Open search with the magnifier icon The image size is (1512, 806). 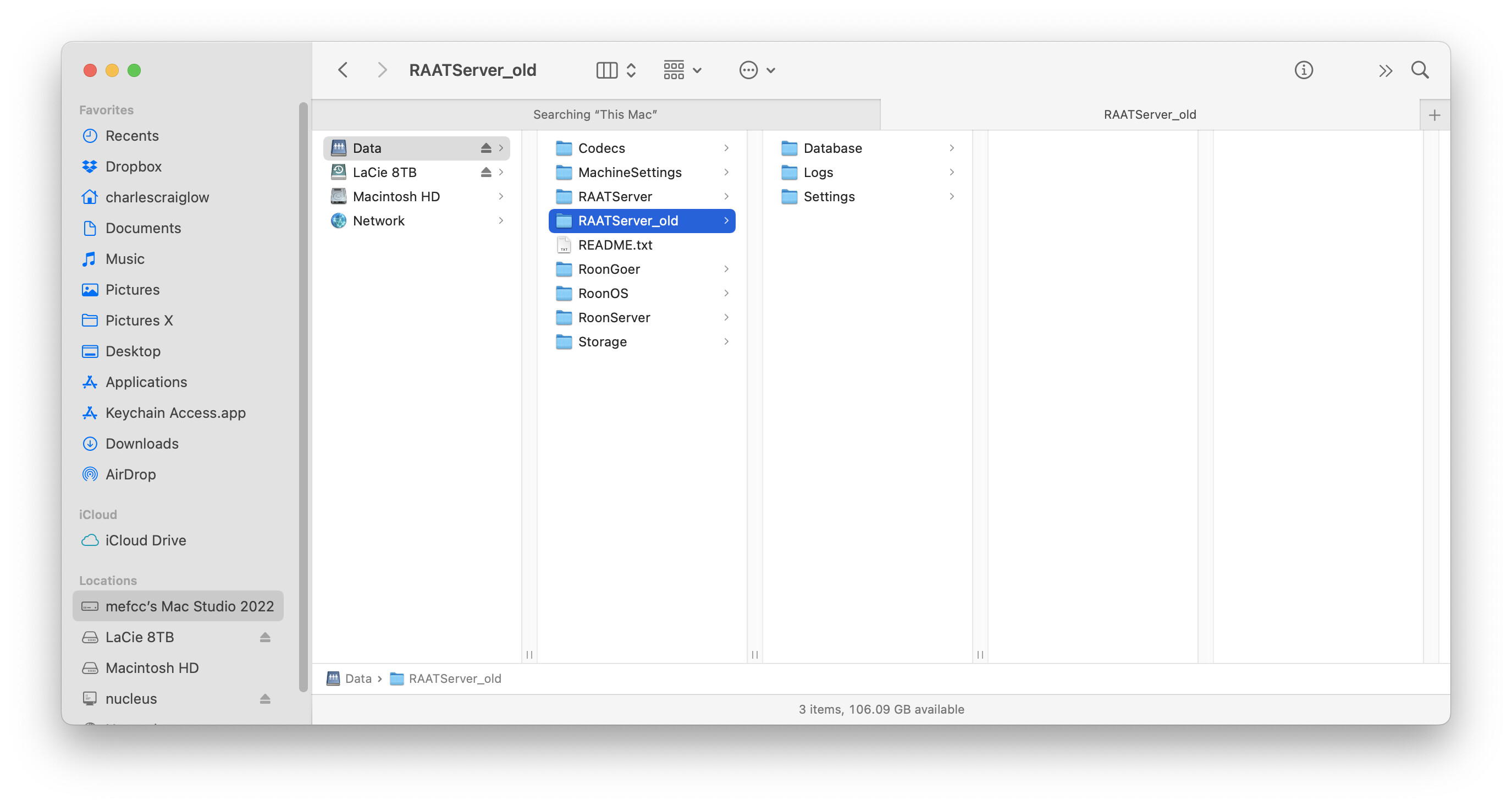pos(1420,70)
